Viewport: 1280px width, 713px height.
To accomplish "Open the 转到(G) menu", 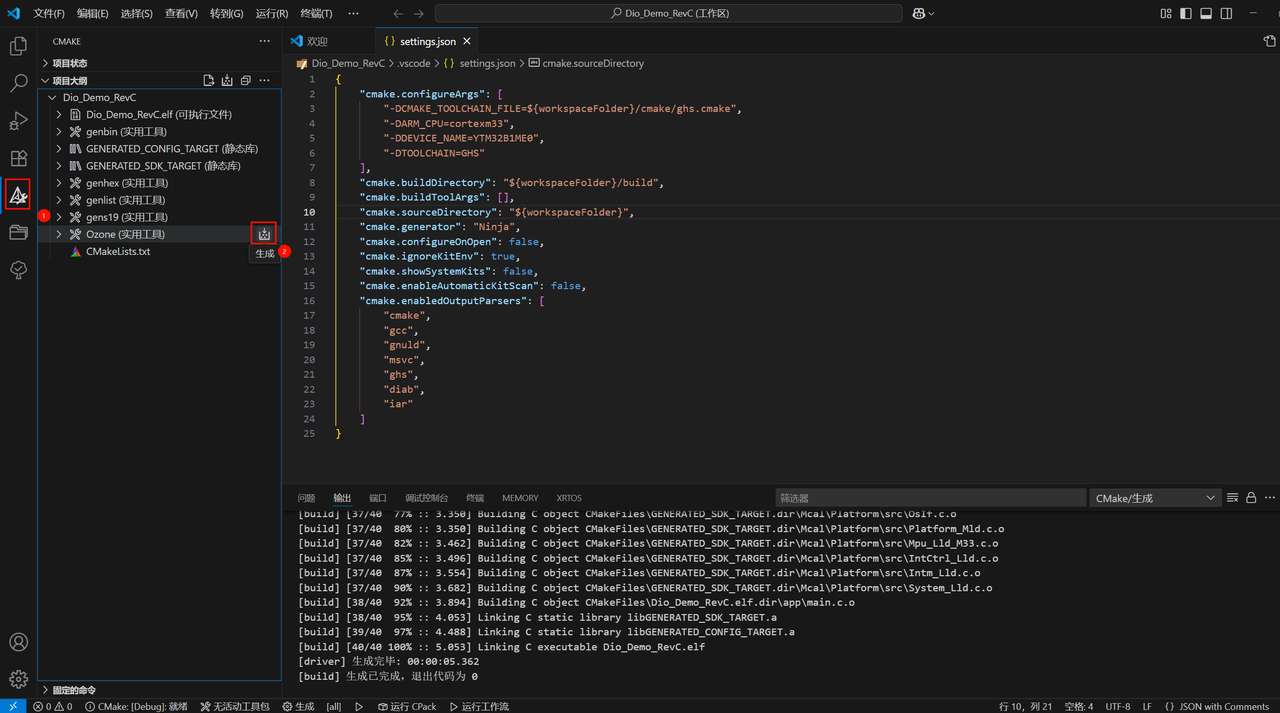I will tap(227, 13).
